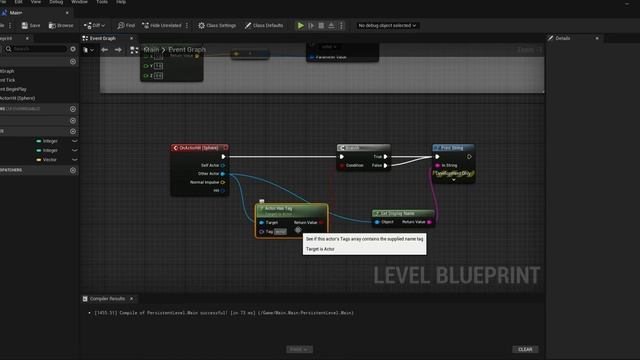
Task: Close the Event Graph tab
Action: (131, 38)
